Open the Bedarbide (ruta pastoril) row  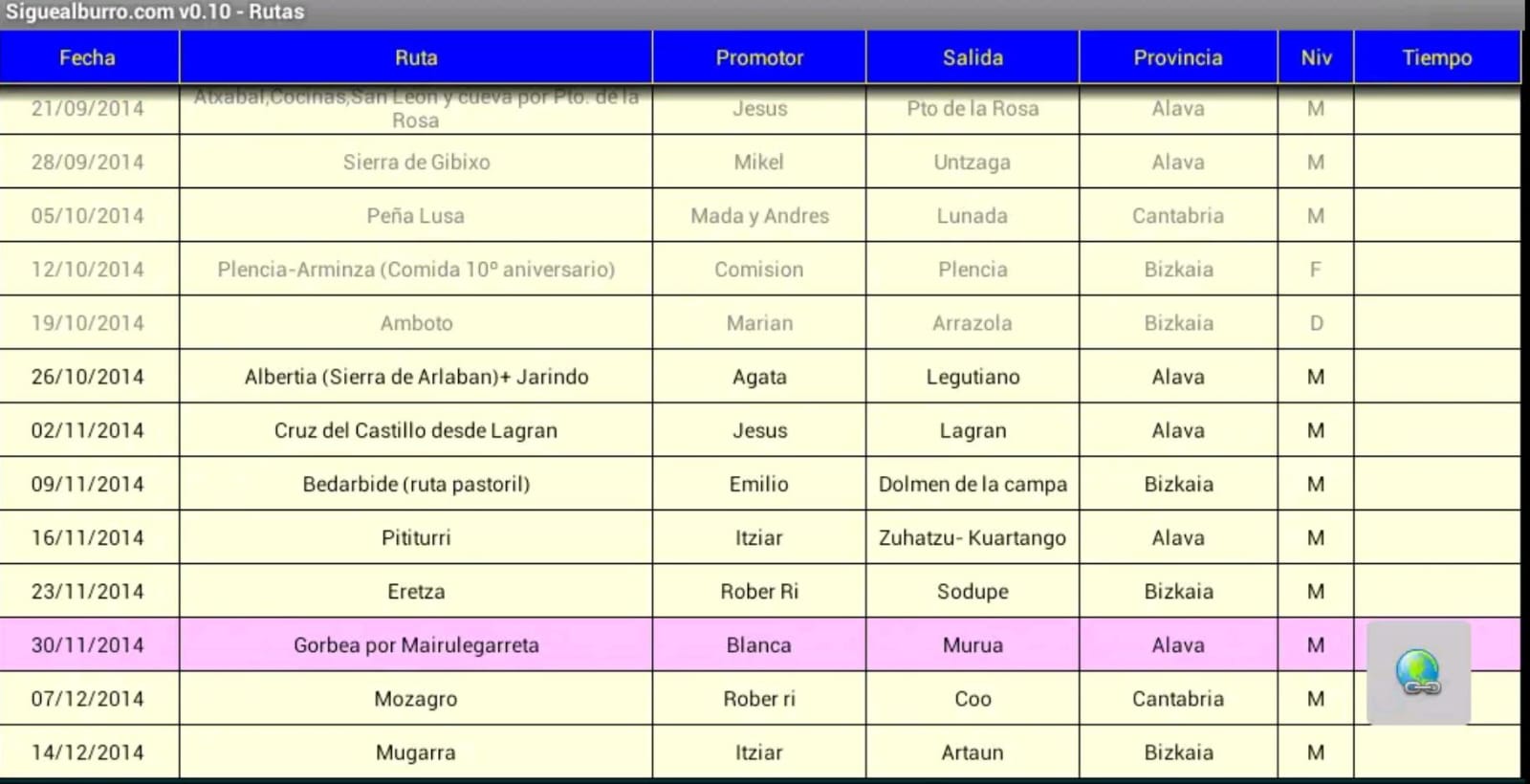416,485
